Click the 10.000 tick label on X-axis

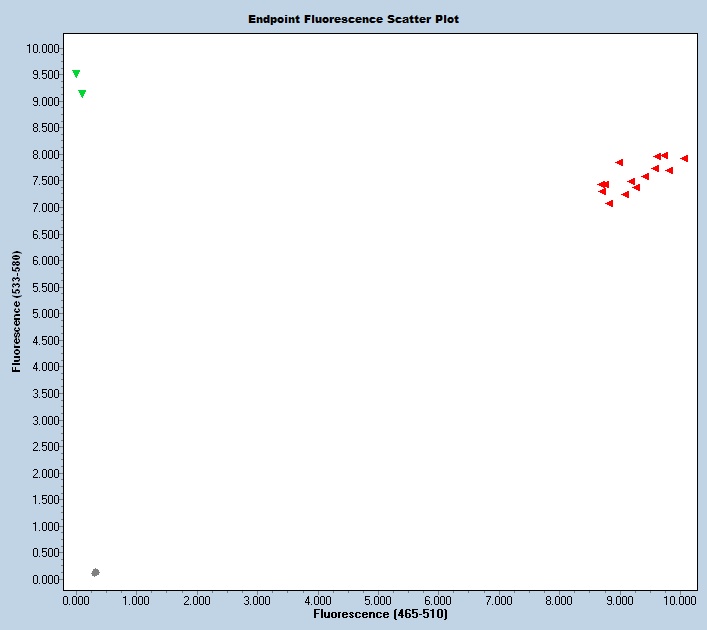681,600
